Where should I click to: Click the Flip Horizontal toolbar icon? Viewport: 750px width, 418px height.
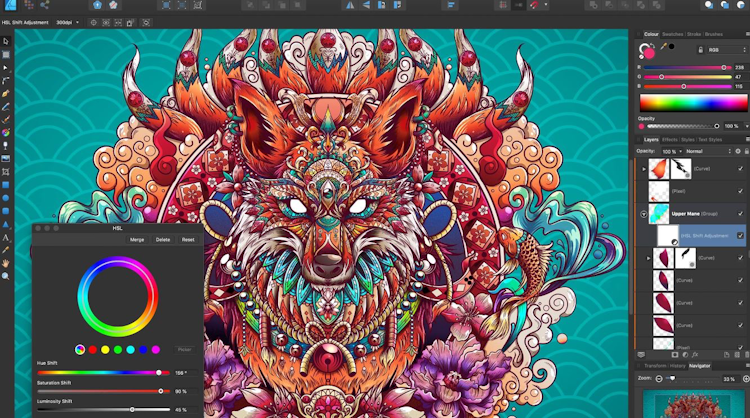click(350, 5)
